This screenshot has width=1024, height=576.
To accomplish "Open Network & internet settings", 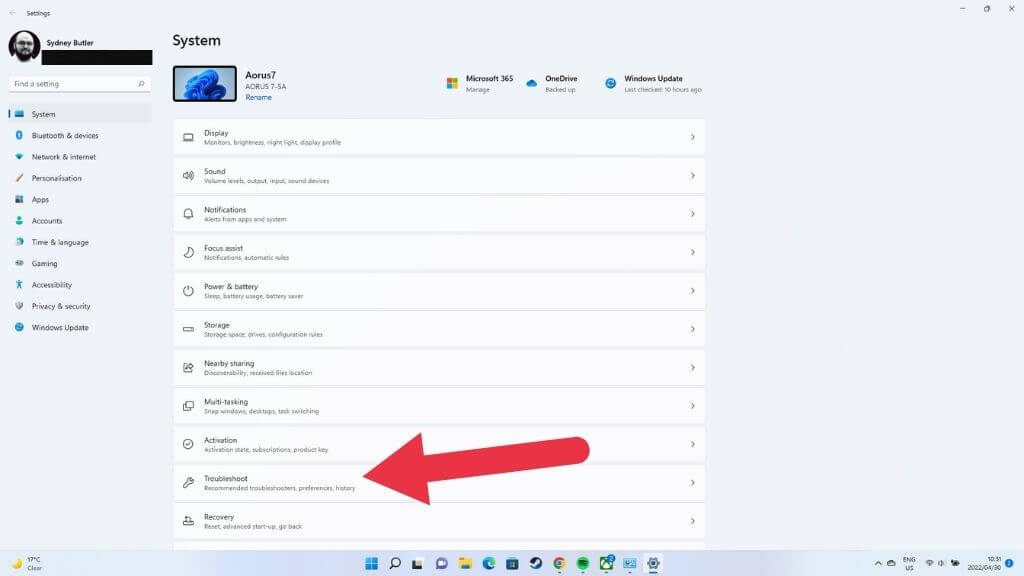I will pos(80,157).
